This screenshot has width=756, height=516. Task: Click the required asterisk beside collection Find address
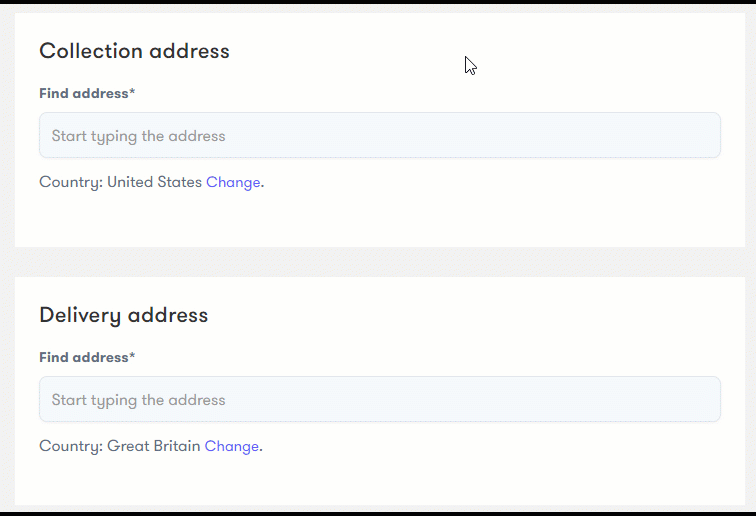[132, 91]
